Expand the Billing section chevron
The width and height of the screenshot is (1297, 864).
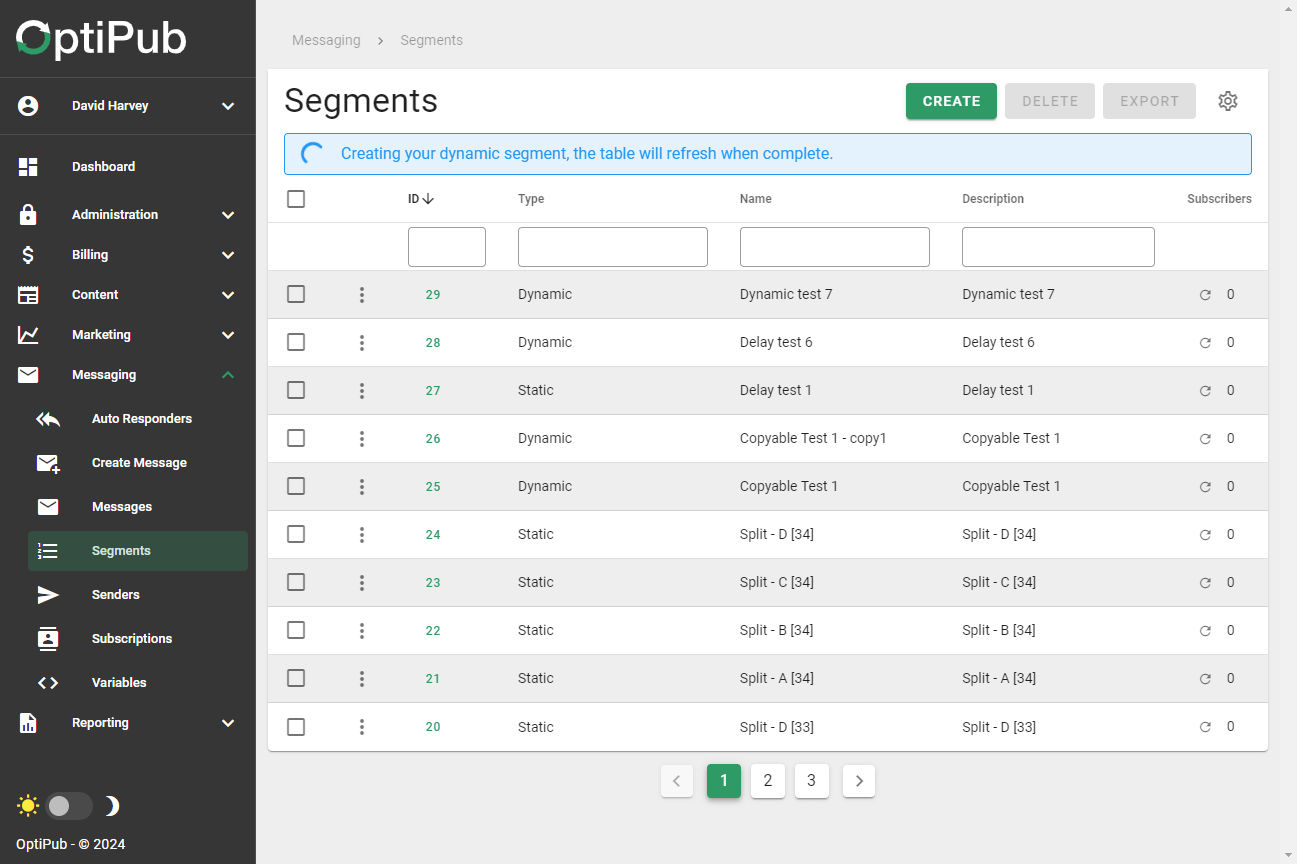click(228, 255)
